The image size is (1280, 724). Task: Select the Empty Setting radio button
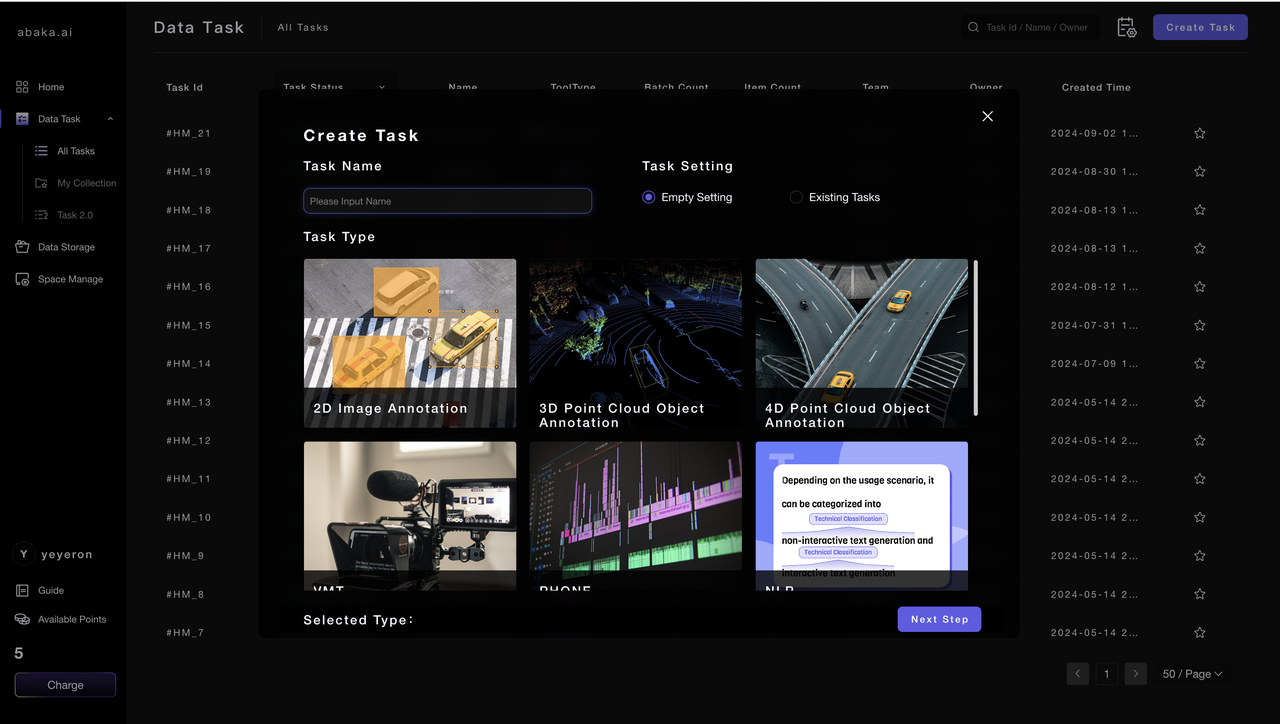649,198
